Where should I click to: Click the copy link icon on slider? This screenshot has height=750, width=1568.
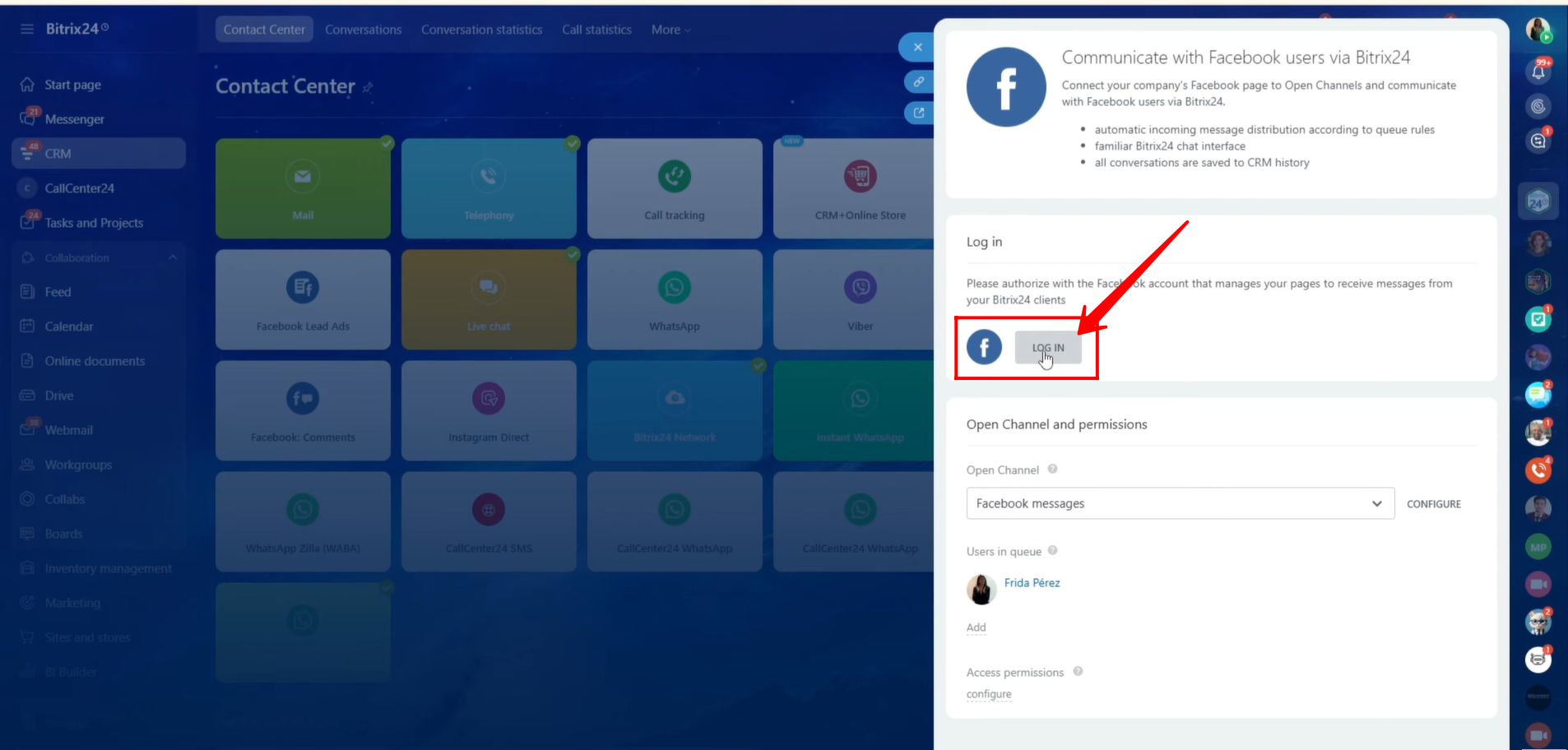(918, 82)
